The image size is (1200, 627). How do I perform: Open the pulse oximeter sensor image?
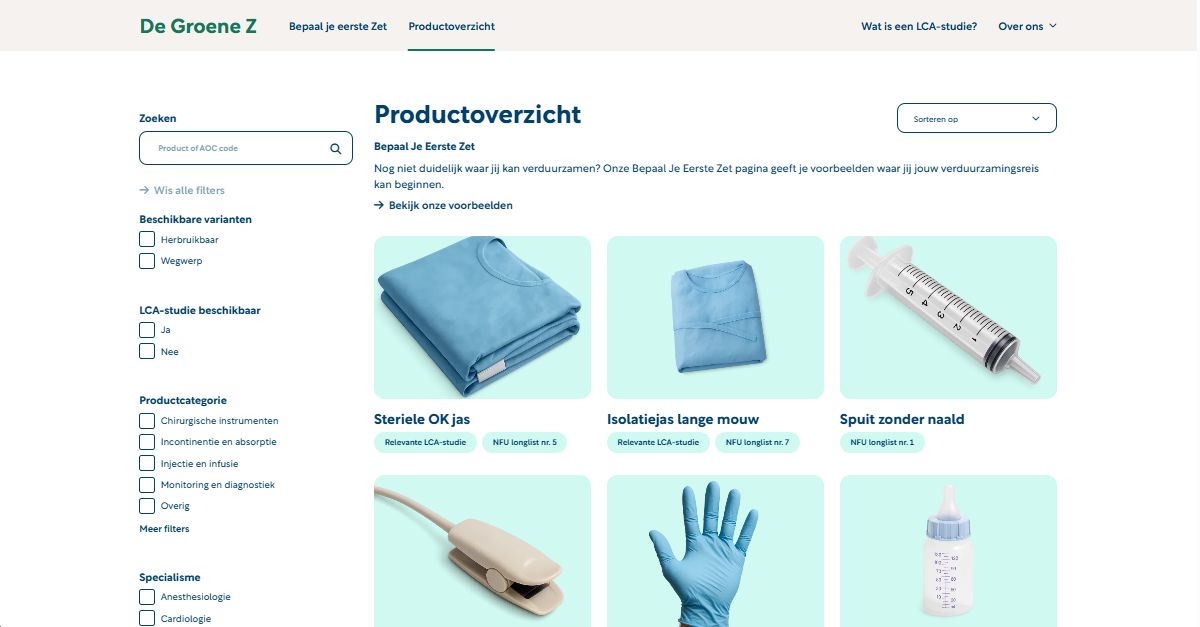coord(482,551)
